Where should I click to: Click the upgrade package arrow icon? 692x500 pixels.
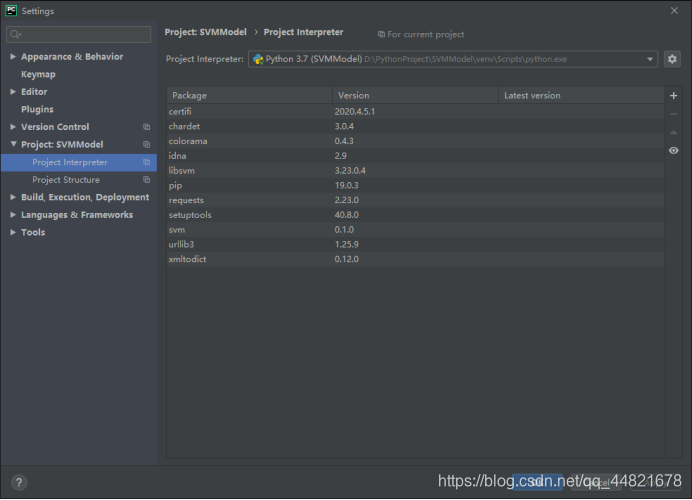click(x=673, y=132)
